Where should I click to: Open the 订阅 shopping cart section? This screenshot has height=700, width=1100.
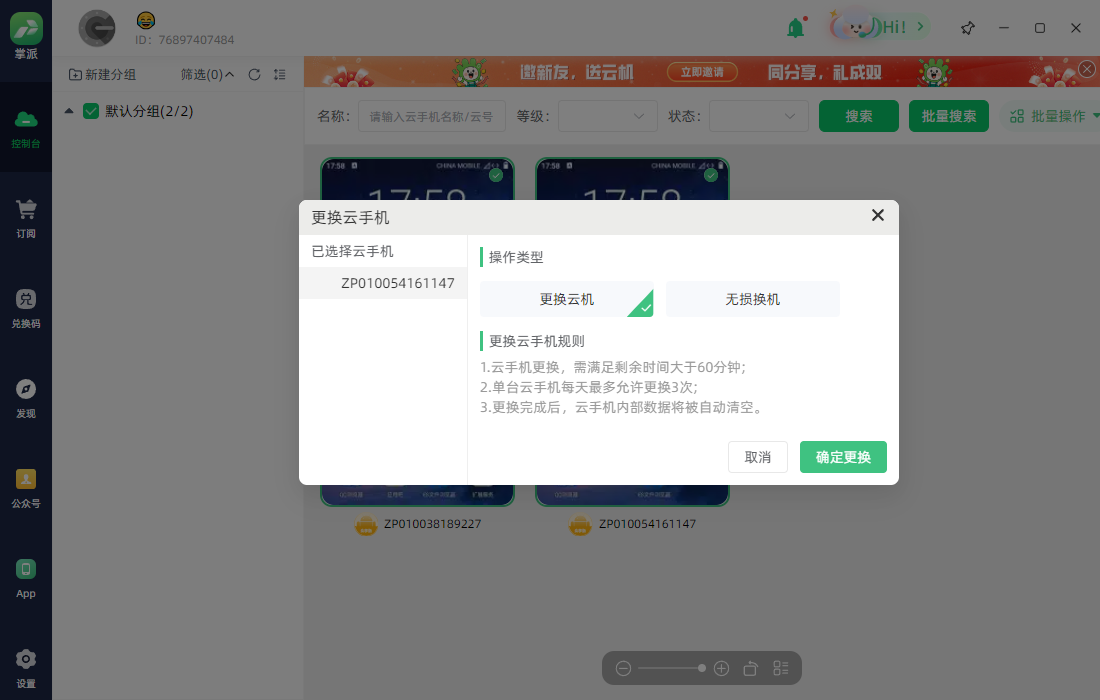coord(26,218)
